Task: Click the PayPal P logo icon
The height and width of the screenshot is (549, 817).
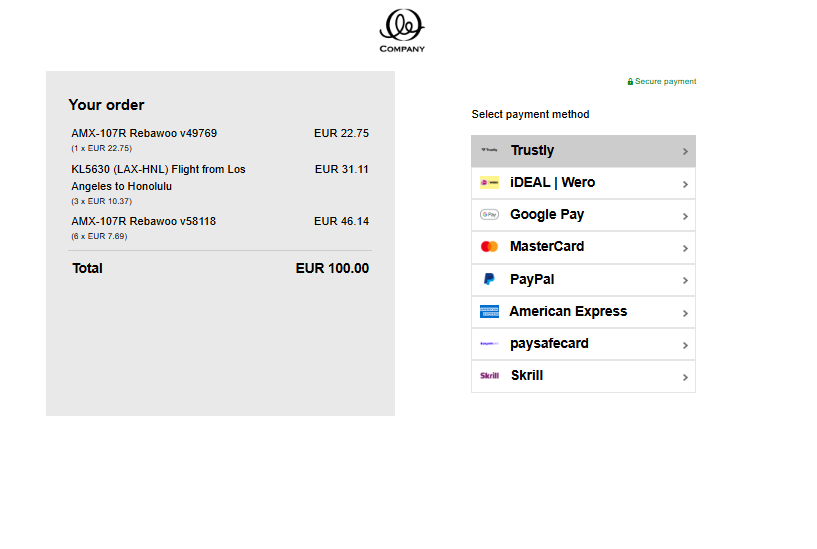Action: click(x=489, y=279)
